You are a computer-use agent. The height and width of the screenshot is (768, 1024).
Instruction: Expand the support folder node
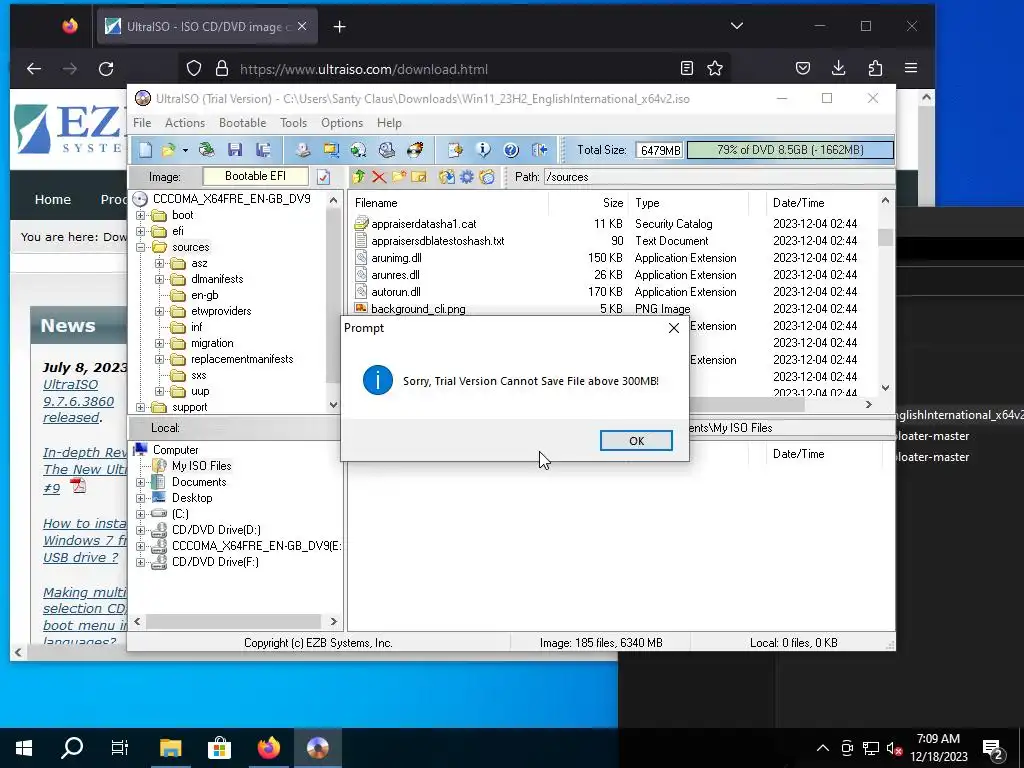coord(140,408)
